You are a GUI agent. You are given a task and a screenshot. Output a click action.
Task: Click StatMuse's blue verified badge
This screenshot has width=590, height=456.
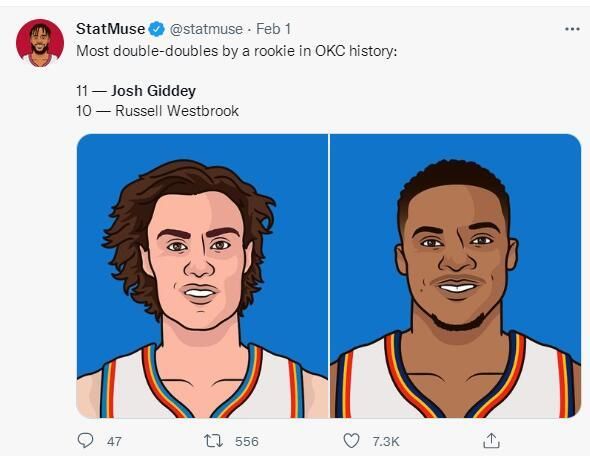(x=157, y=29)
